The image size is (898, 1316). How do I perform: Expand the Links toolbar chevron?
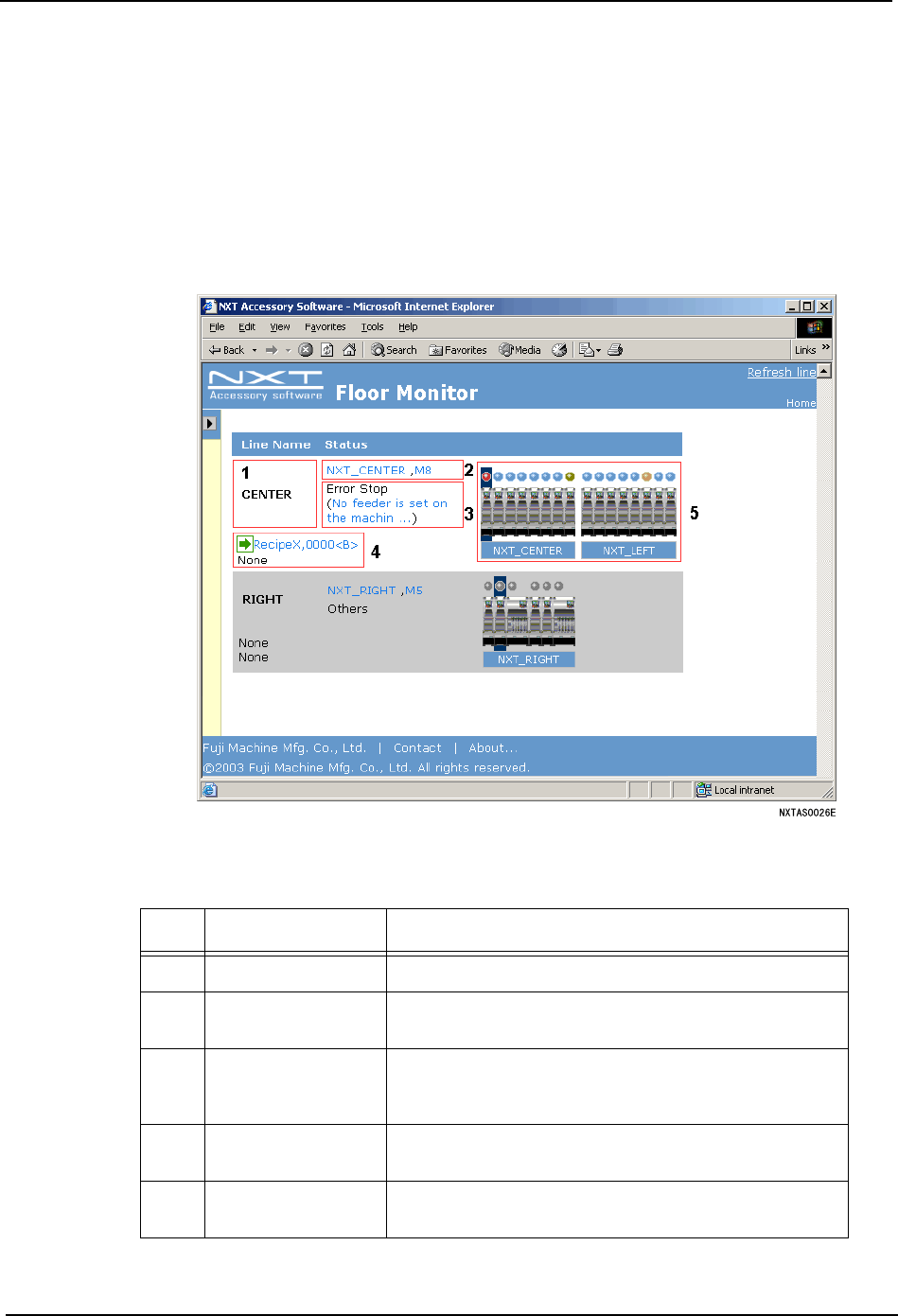(826, 348)
